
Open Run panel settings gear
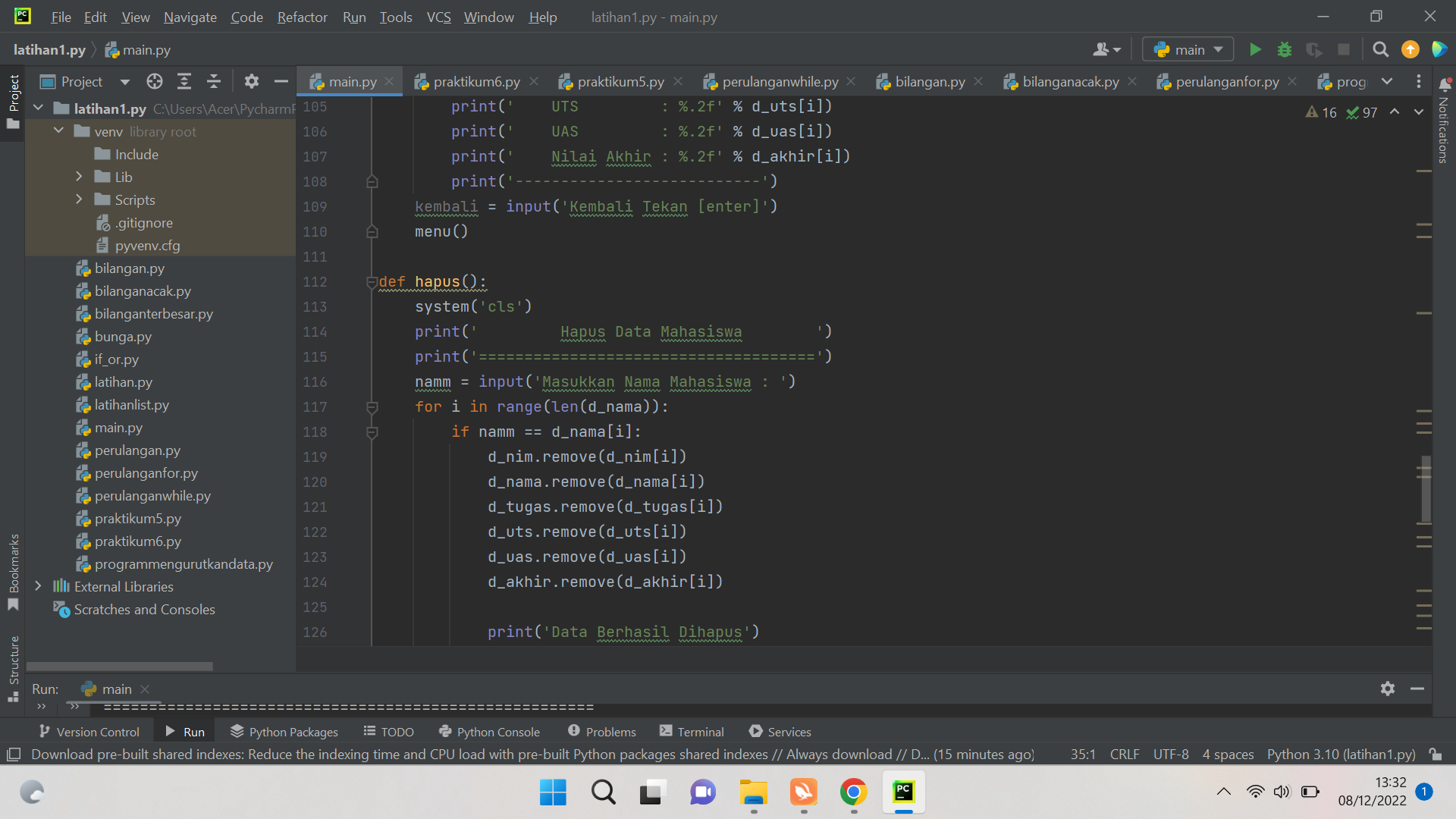click(1388, 689)
